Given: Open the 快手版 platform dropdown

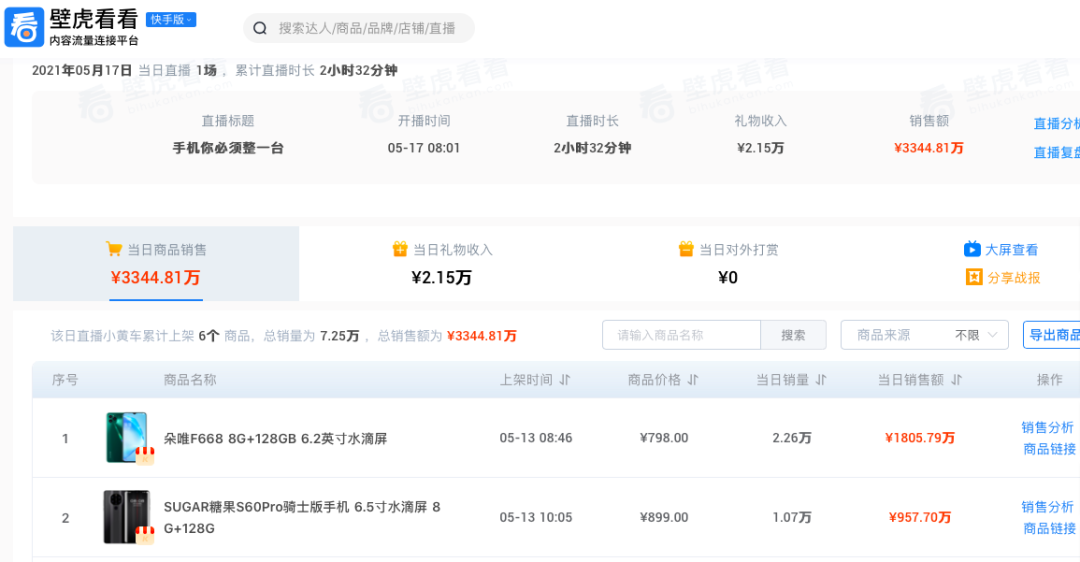Looking at the screenshot, I should pos(171,20).
